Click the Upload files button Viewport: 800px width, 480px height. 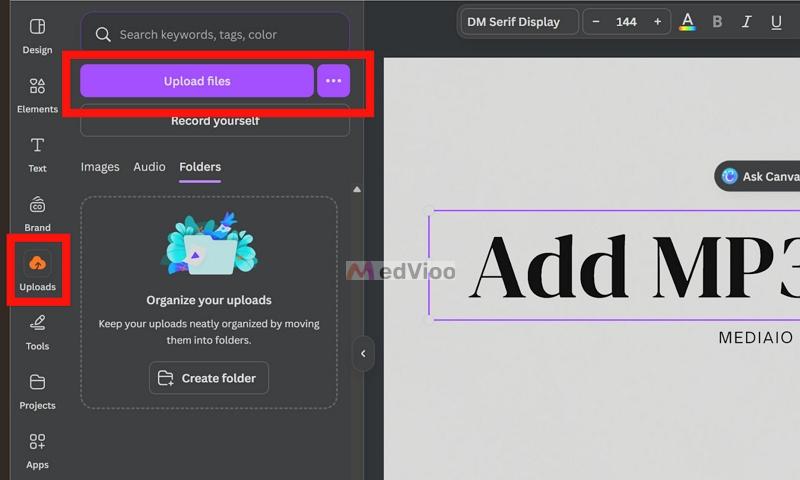coord(197,81)
